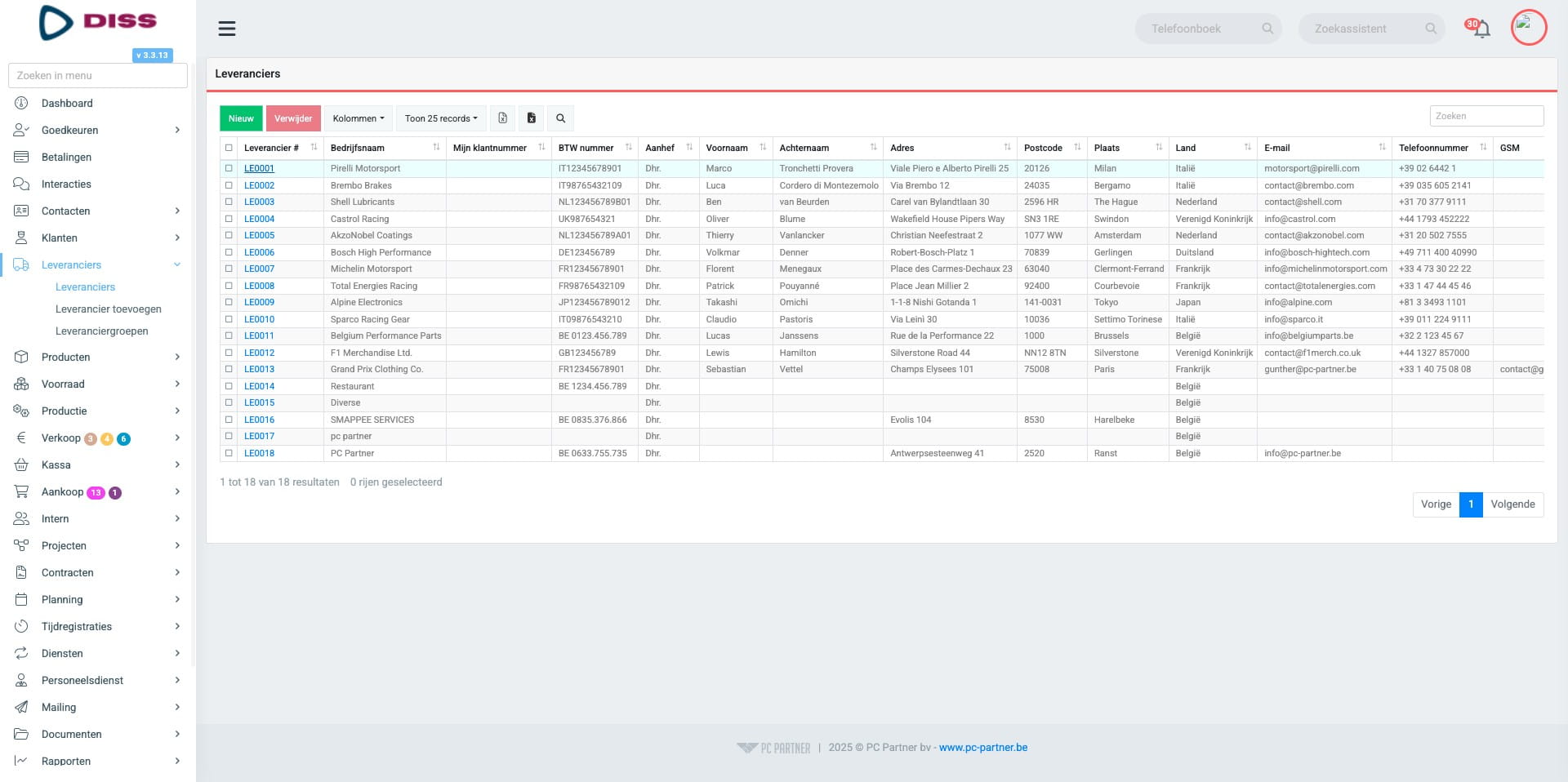The height and width of the screenshot is (782, 1568).
Task: Tick the checkbox for row LE0015
Action: click(x=229, y=402)
